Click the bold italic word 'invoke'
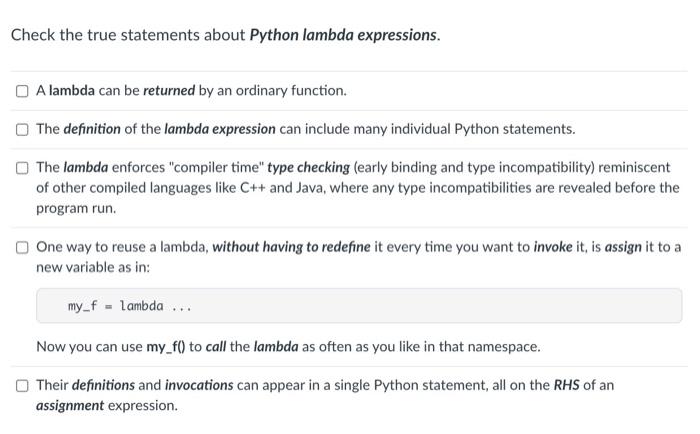Viewport: 700px width, 434px height. pyautogui.click(x=553, y=247)
